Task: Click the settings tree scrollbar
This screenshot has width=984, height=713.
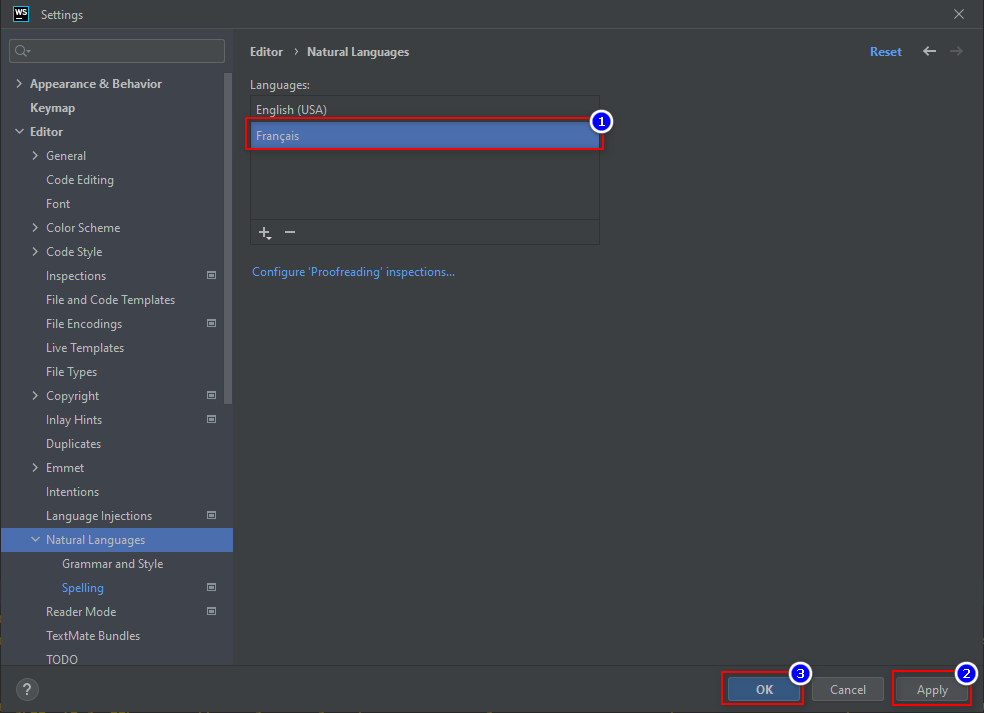Action: [x=228, y=239]
